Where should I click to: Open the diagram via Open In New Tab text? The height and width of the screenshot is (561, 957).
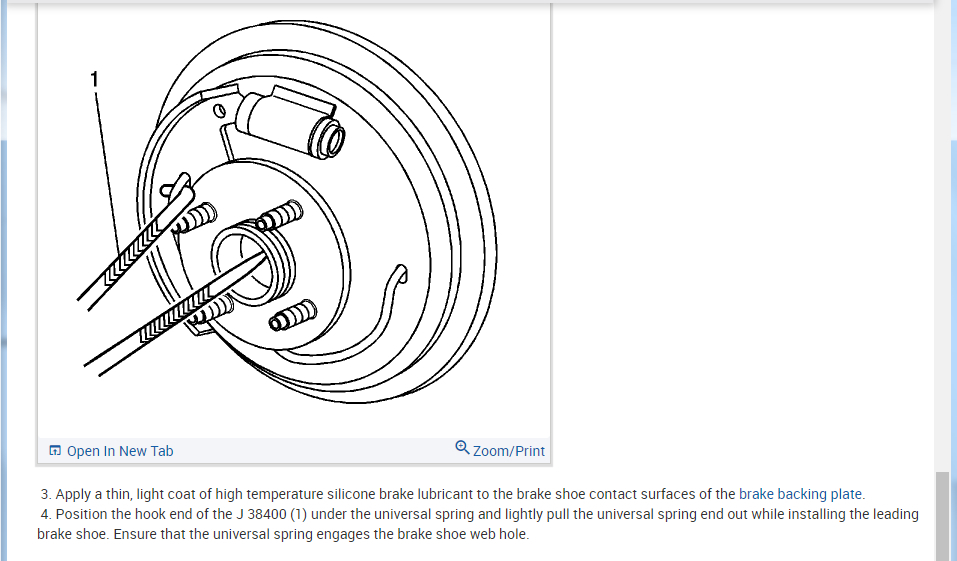click(120, 451)
